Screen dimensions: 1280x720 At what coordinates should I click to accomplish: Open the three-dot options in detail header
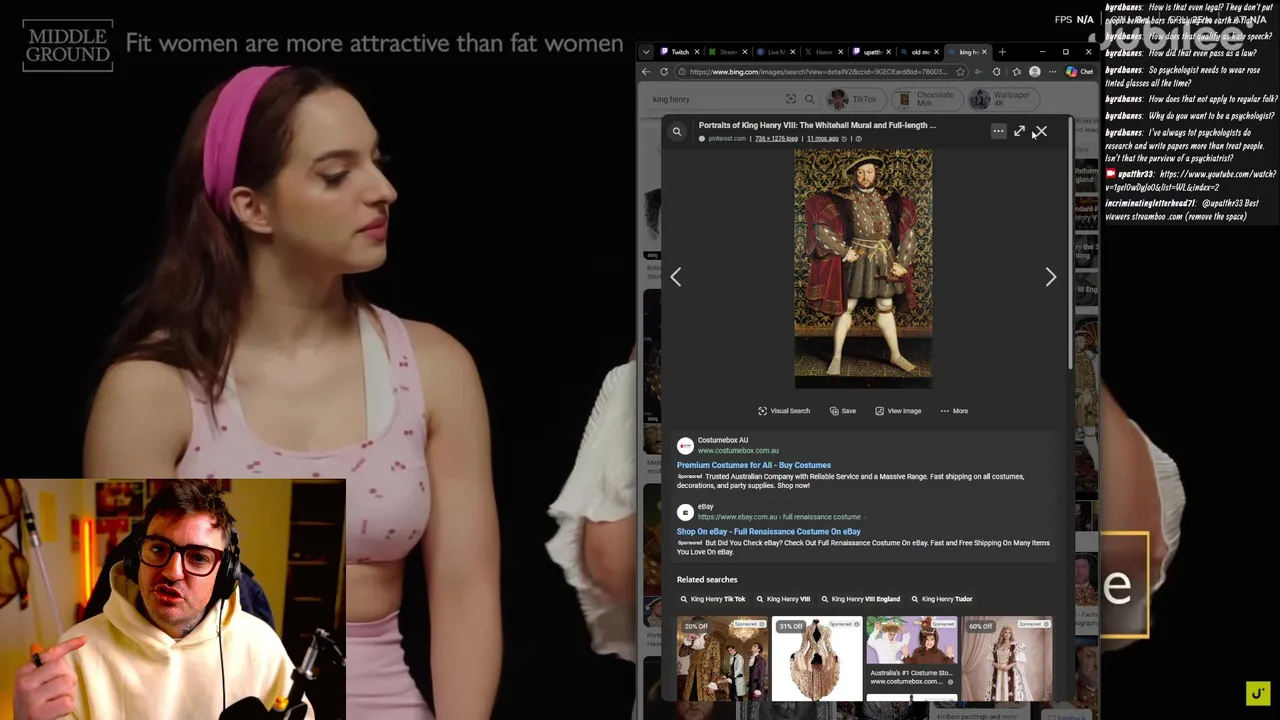coord(998,131)
